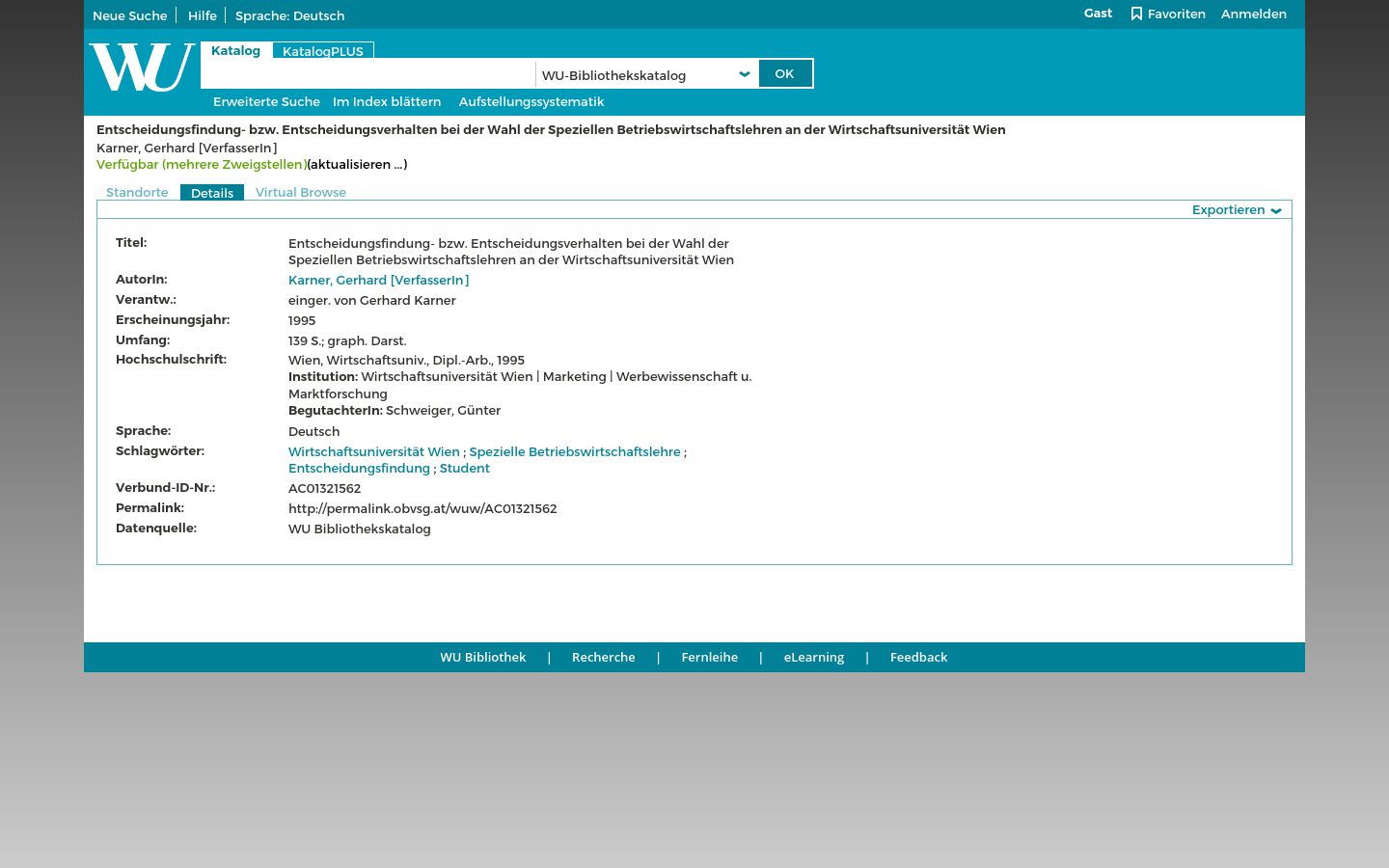The image size is (1389, 868).
Task: Click the Umfang value 139 S.; graph. Darst.
Action: [x=347, y=340]
